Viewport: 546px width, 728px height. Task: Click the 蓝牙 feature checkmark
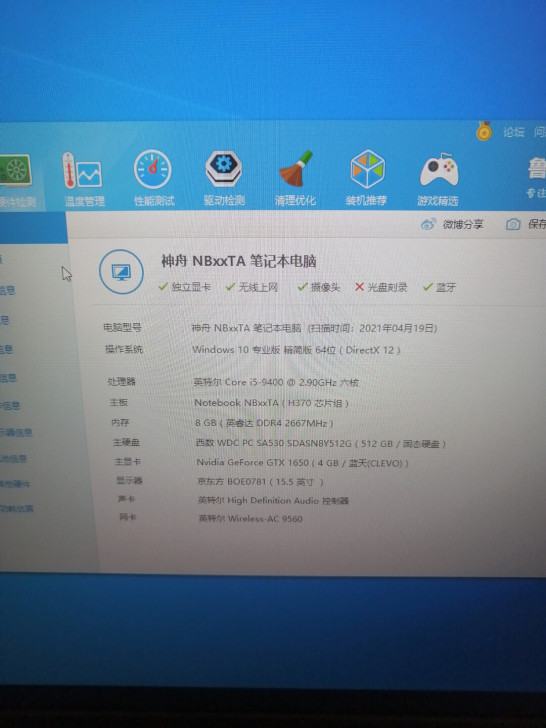tap(428, 287)
